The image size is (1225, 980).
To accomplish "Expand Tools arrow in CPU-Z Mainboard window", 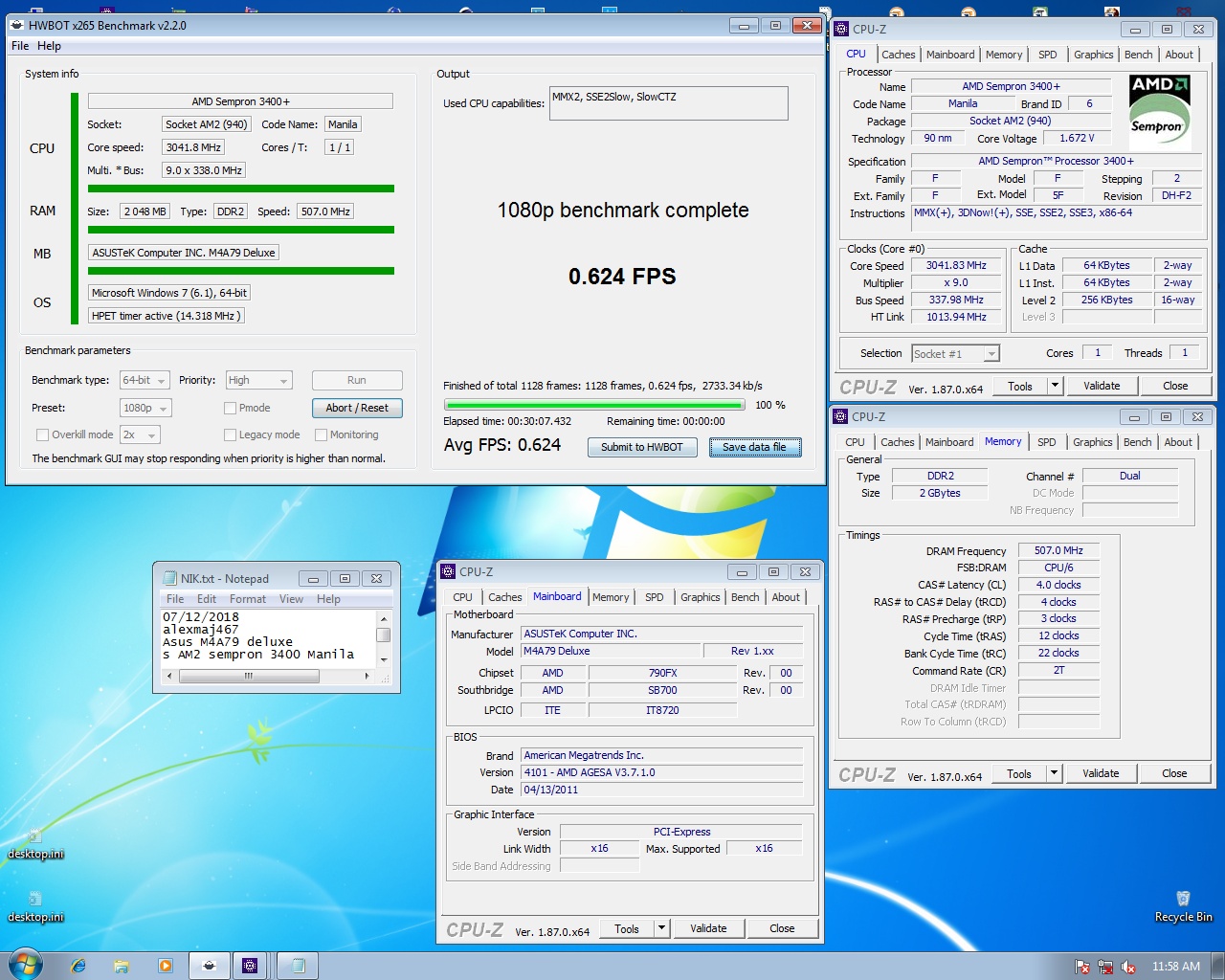I will (x=661, y=928).
